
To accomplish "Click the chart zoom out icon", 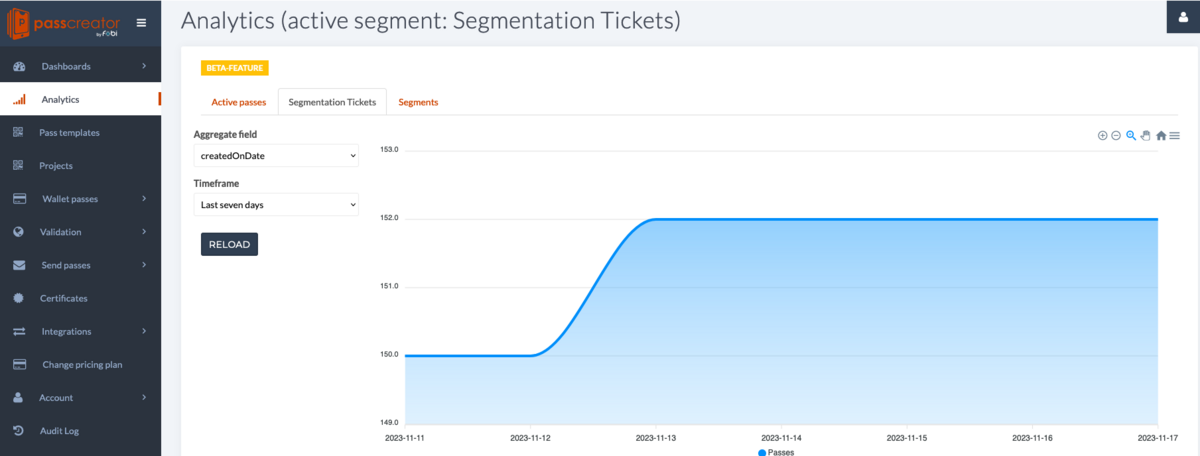I will point(1116,136).
